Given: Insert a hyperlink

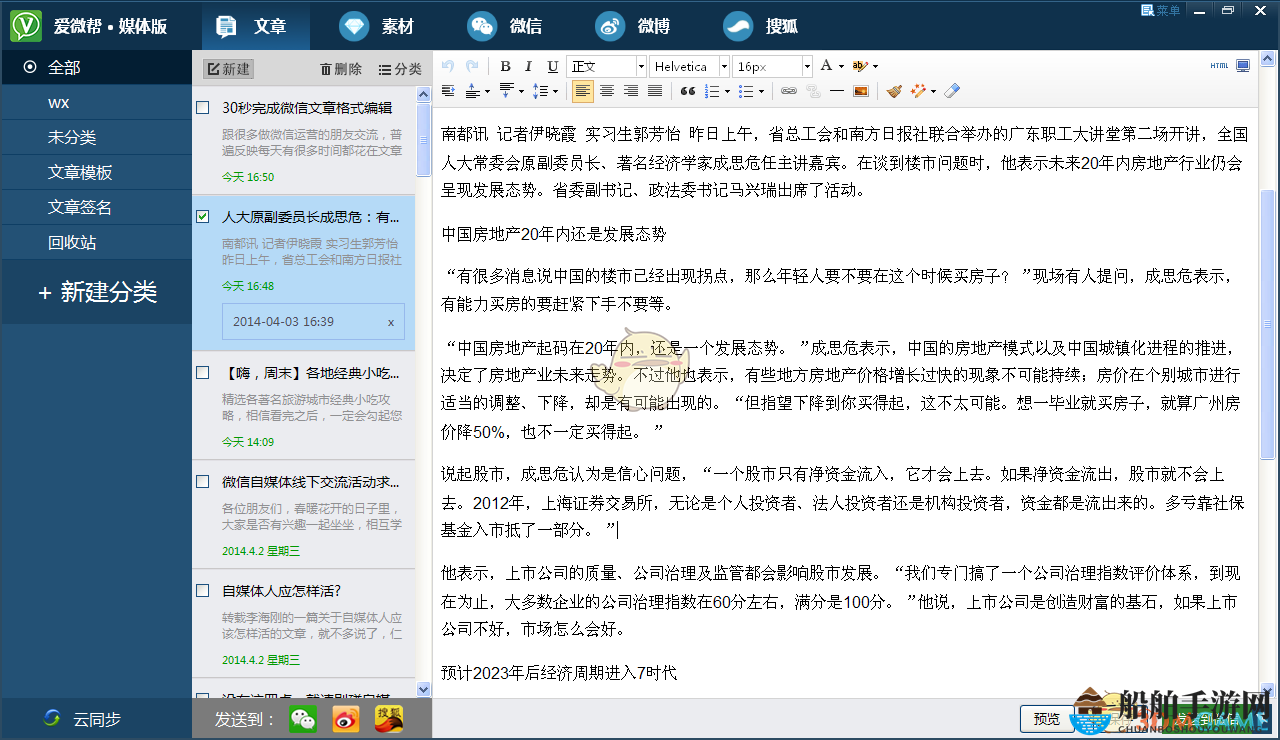Looking at the screenshot, I should click(789, 91).
